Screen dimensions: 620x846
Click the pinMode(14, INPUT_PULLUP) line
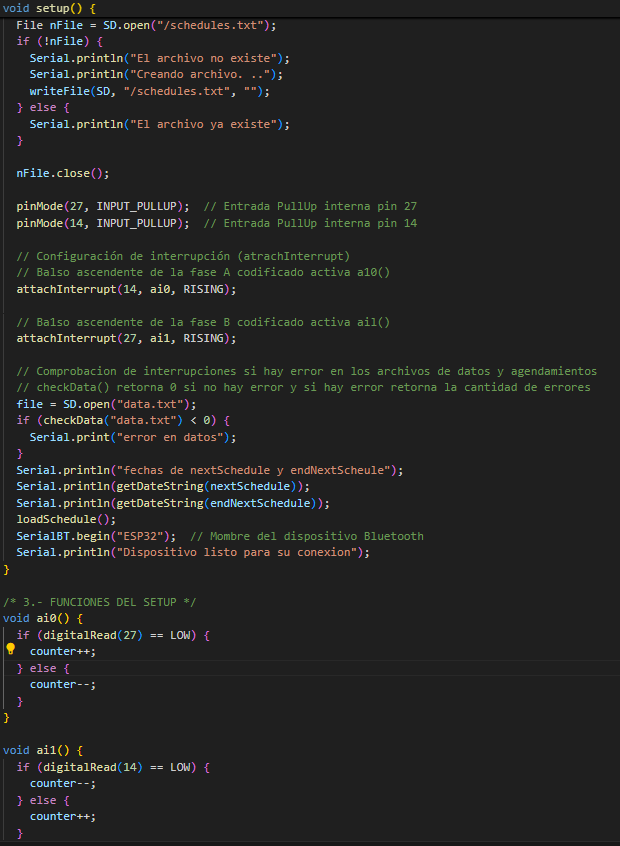(x=102, y=223)
